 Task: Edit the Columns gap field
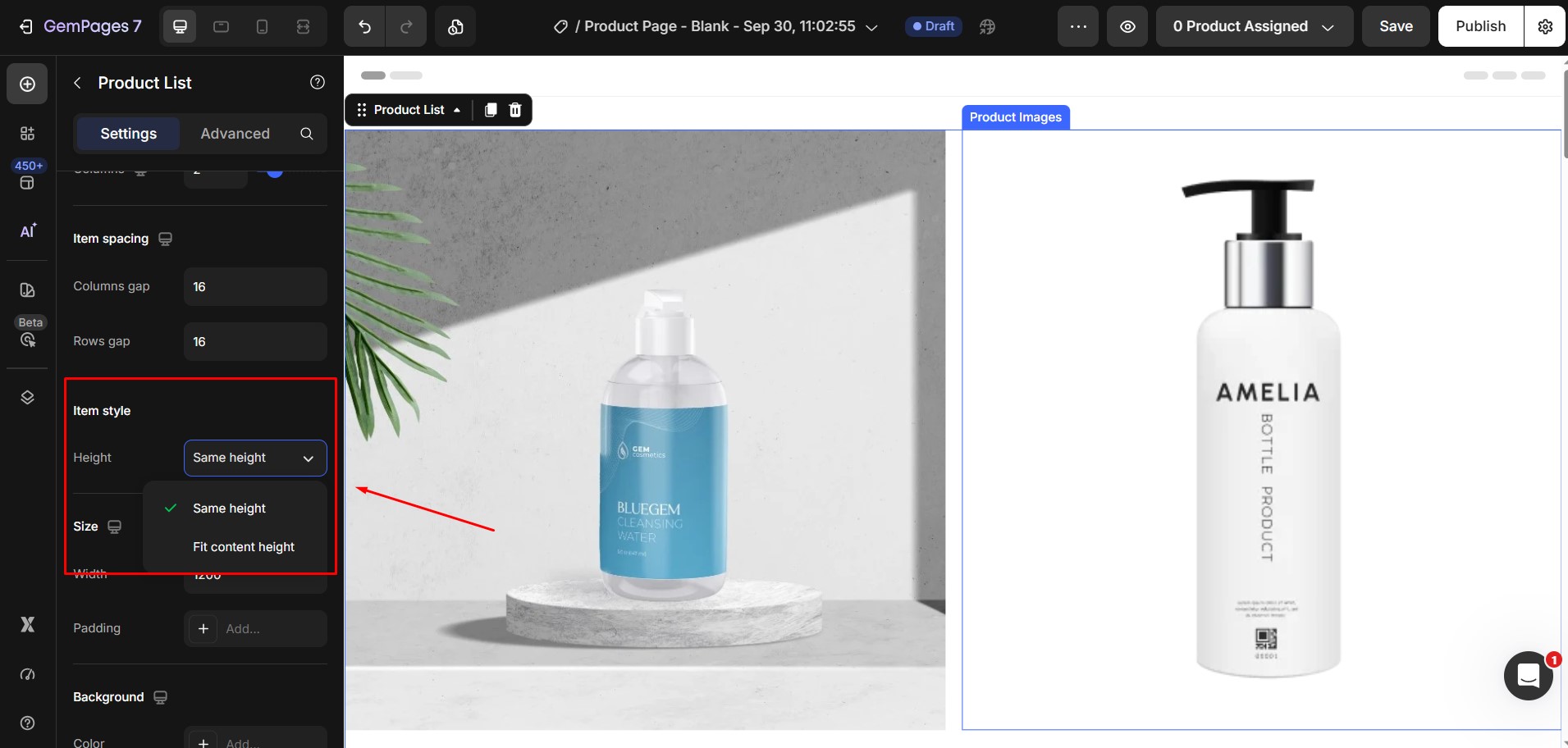tap(255, 287)
